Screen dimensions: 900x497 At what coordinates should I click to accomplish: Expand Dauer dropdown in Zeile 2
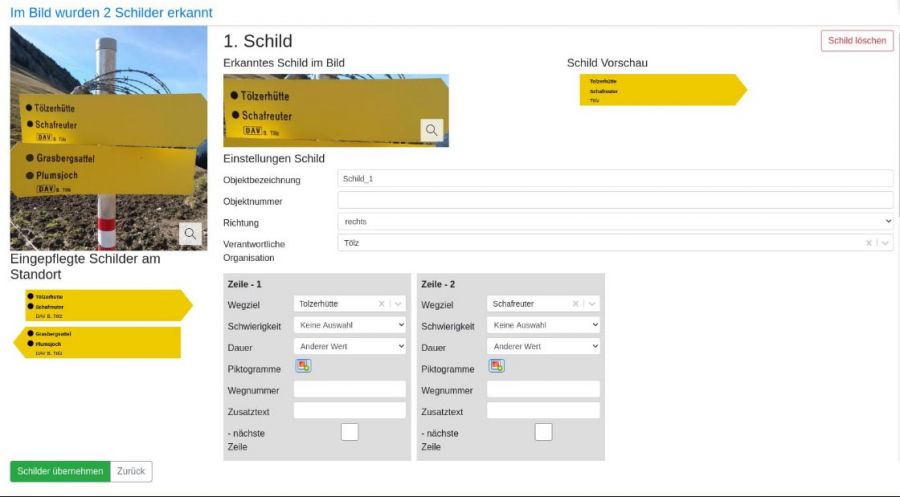click(x=543, y=346)
